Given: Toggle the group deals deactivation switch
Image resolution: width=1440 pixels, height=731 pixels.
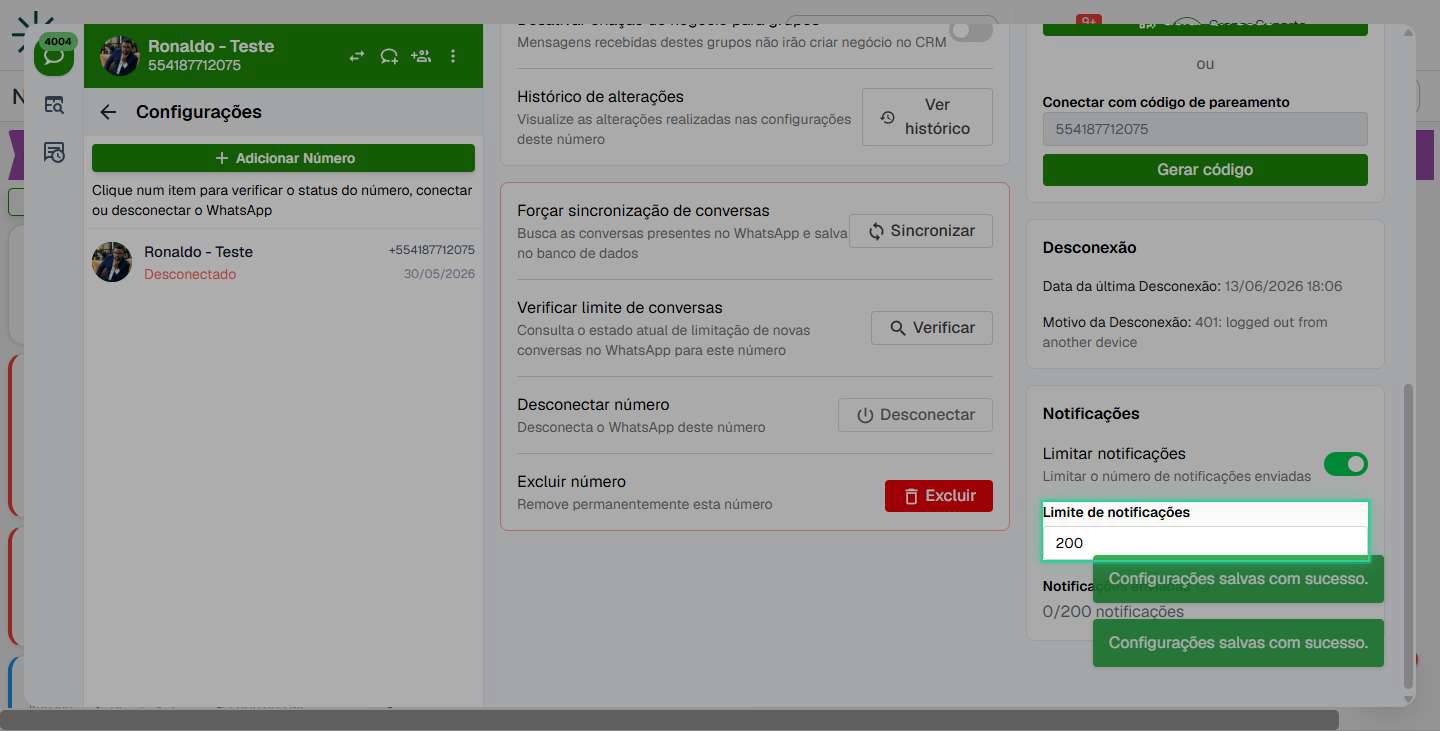Looking at the screenshot, I should (970, 30).
